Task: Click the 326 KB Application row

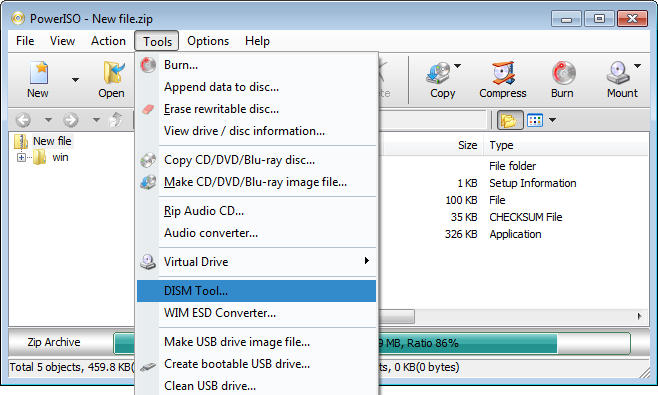Action: click(514, 234)
